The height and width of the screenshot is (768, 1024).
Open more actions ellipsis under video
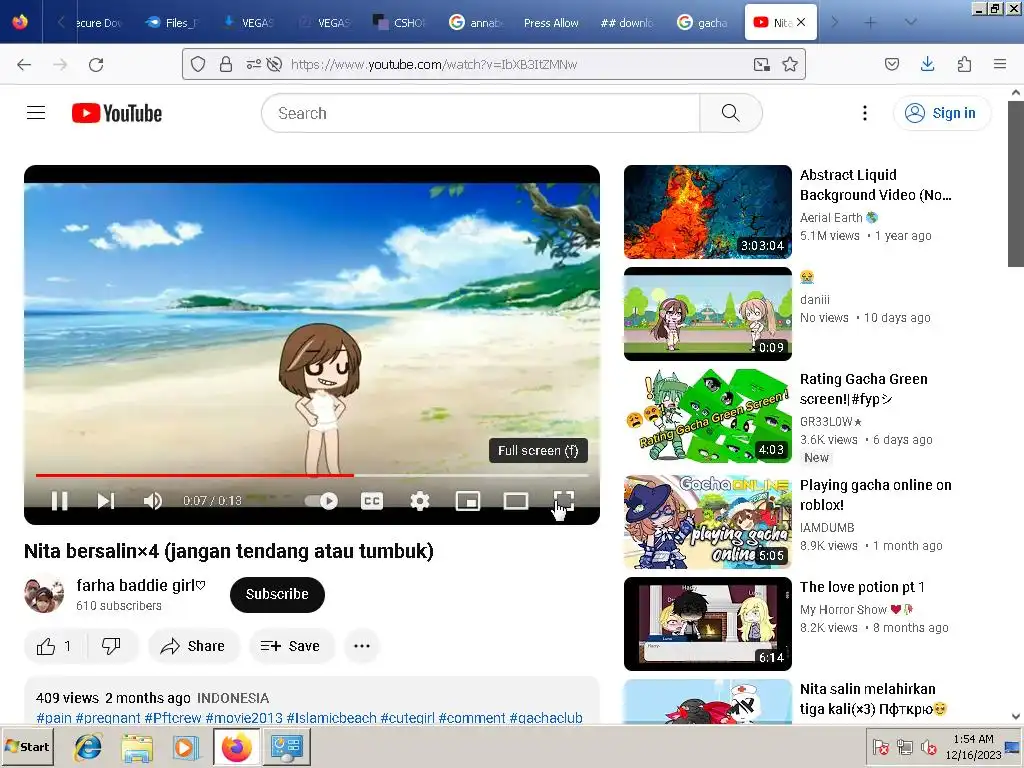coord(362,646)
